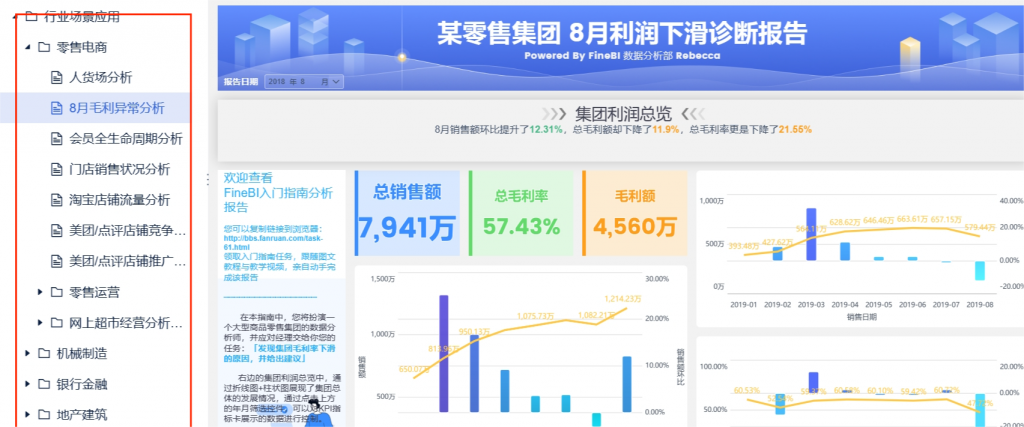Click the report title 某零售集团 8月利润下滑诊断报告
1024x427 pixels.
pos(622,32)
